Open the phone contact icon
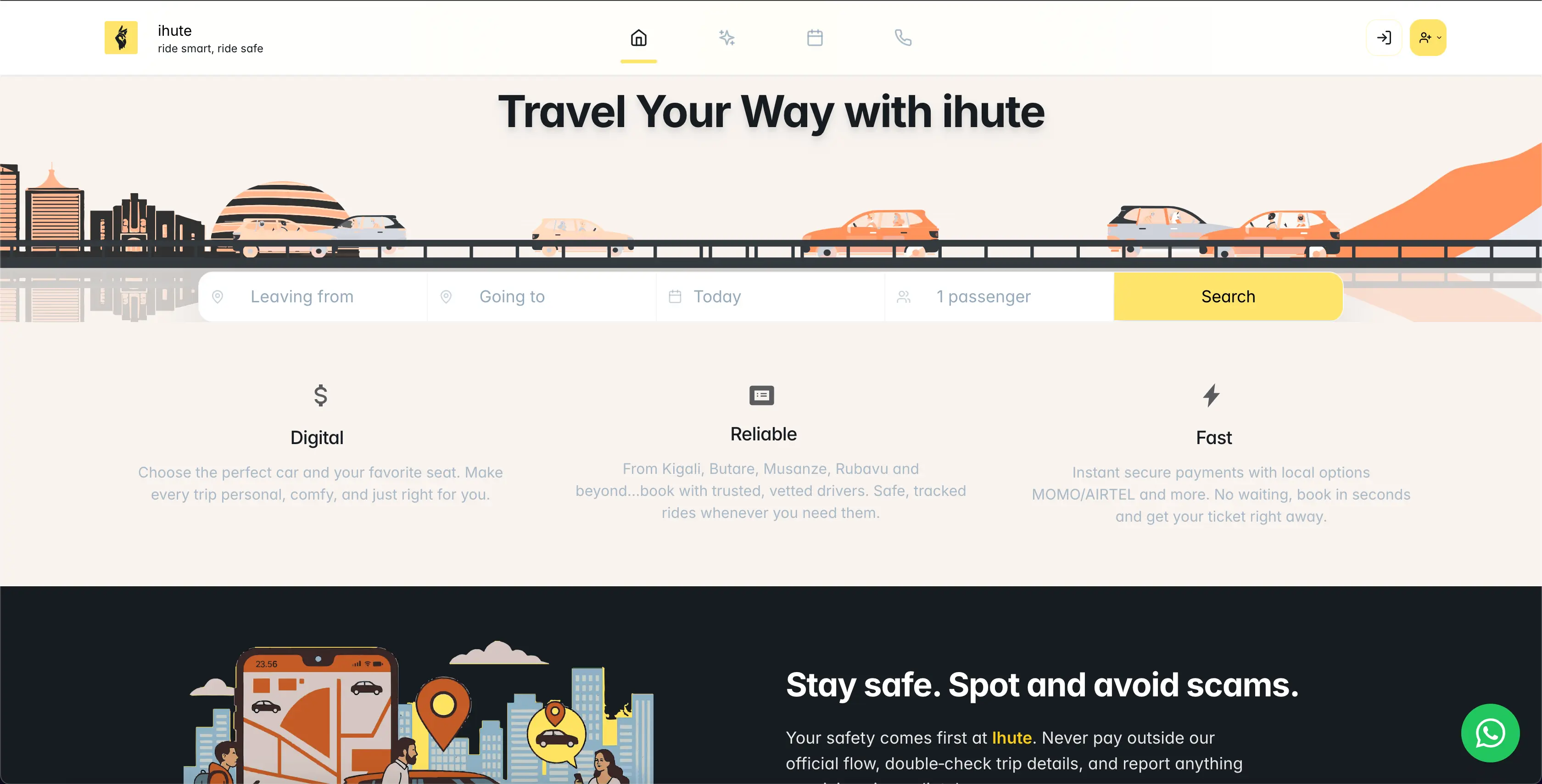 pyautogui.click(x=903, y=38)
